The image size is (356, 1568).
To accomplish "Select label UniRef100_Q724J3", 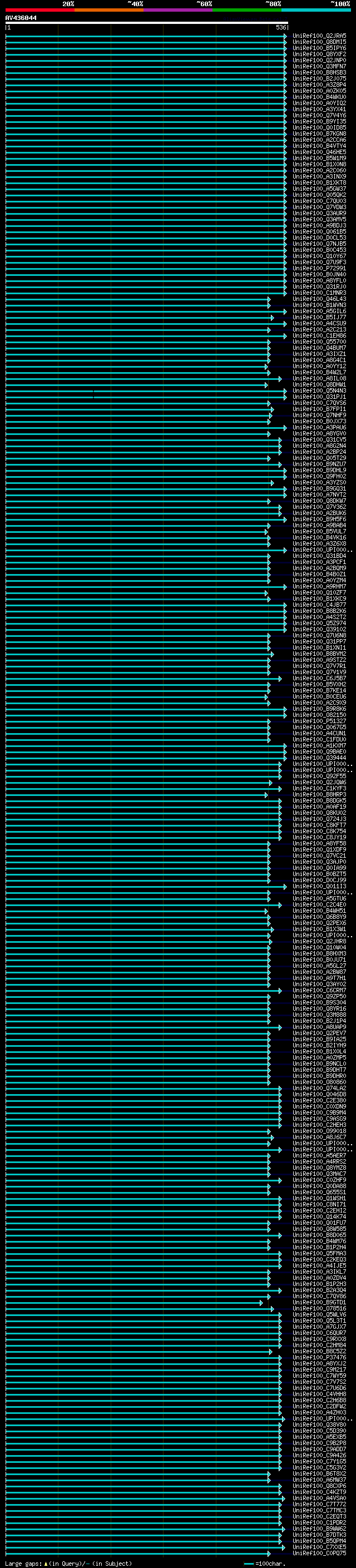I will tap(319, 819).
